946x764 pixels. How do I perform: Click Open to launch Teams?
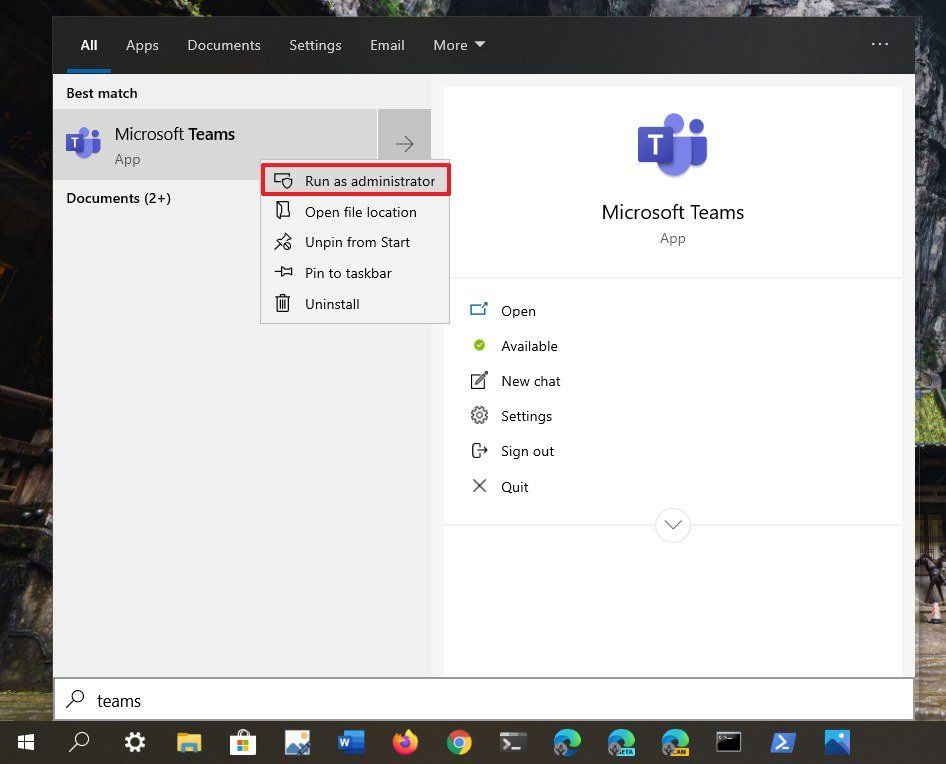[x=518, y=311]
